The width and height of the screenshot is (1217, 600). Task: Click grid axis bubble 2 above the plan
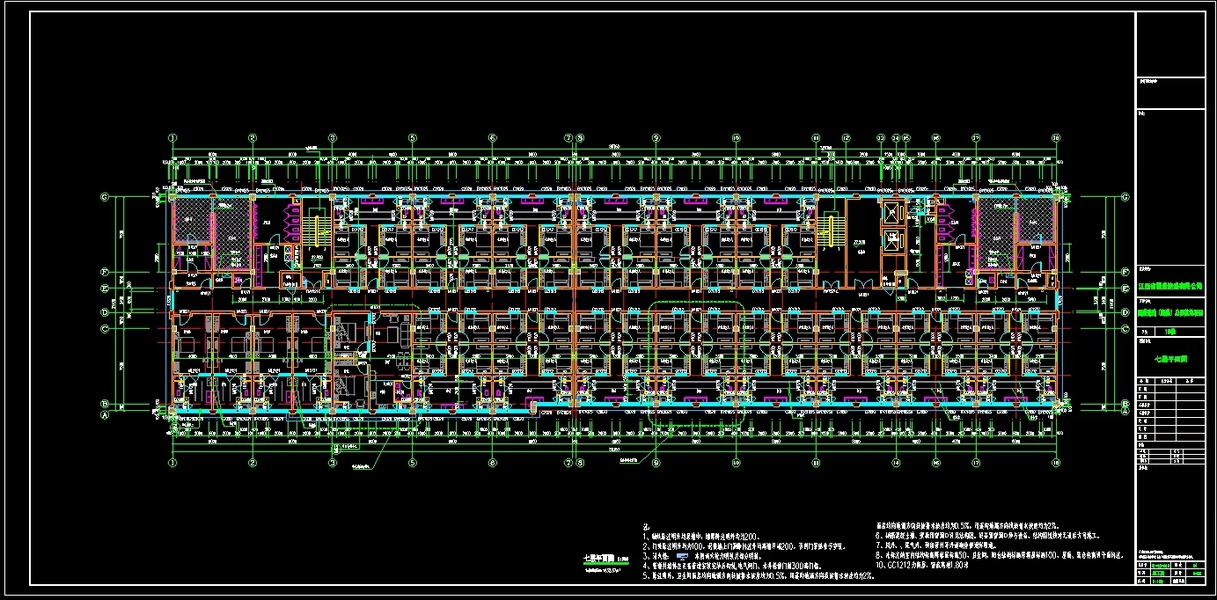coord(253,138)
